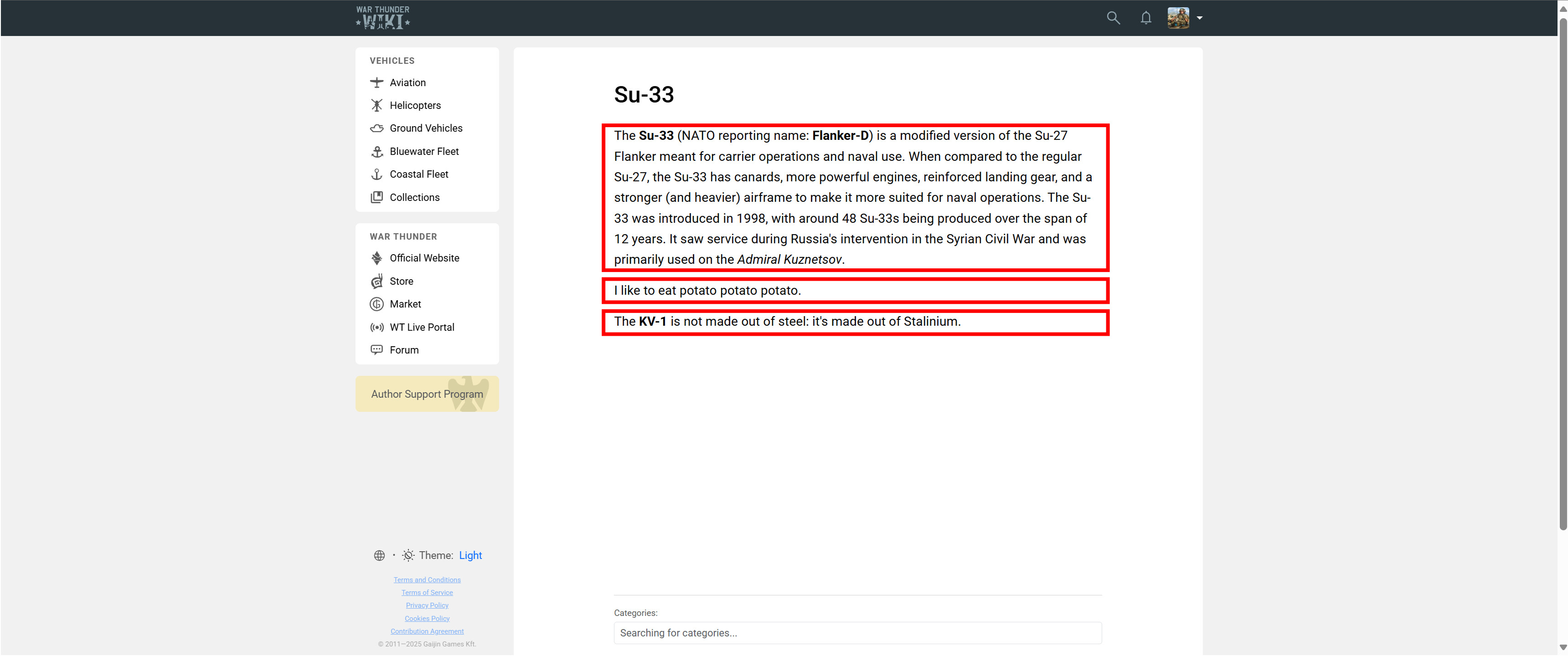1568x656 pixels.
Task: Select the Ground Vehicles tank icon
Action: (377, 128)
